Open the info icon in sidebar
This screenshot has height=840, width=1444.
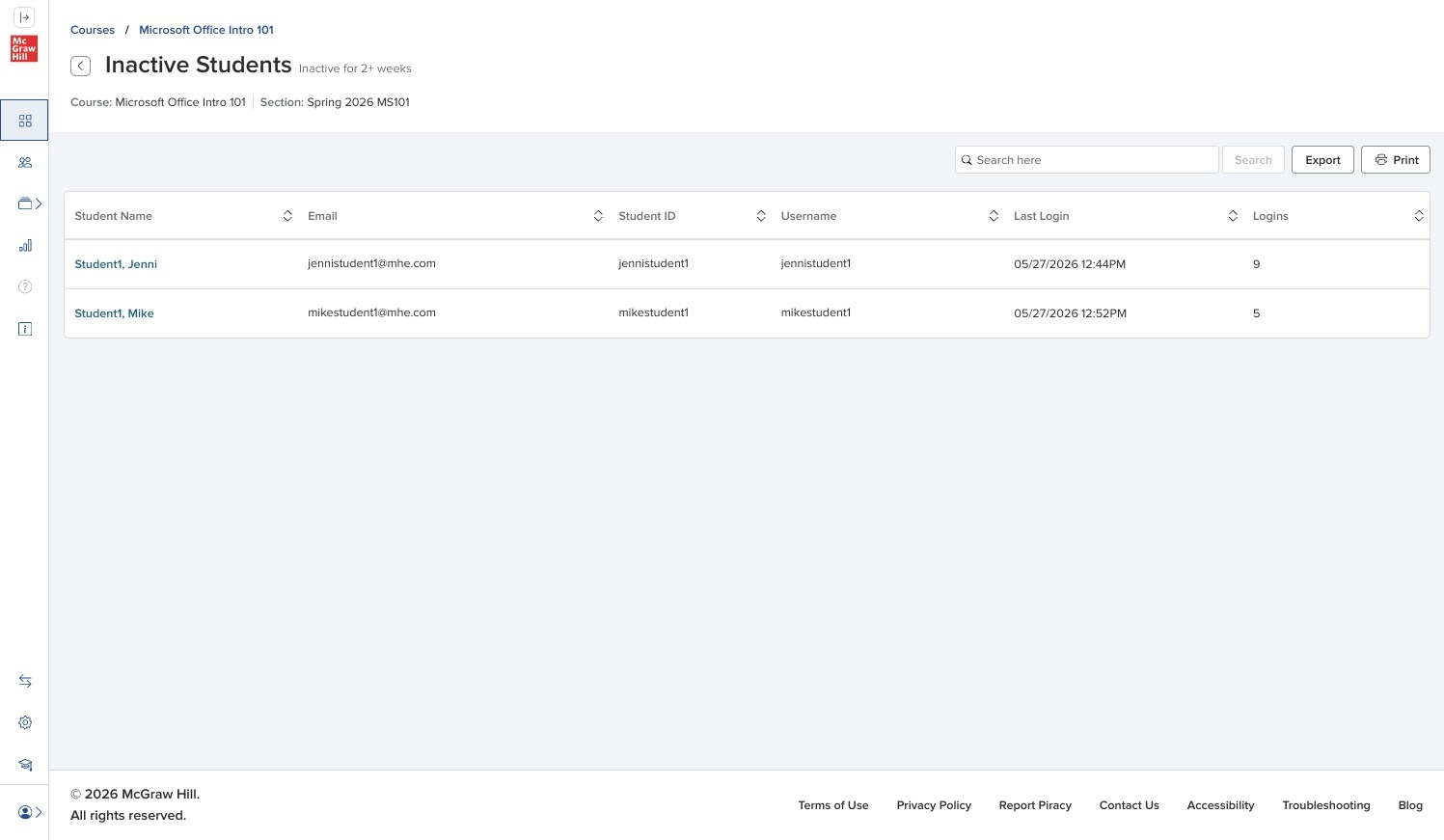(x=25, y=329)
